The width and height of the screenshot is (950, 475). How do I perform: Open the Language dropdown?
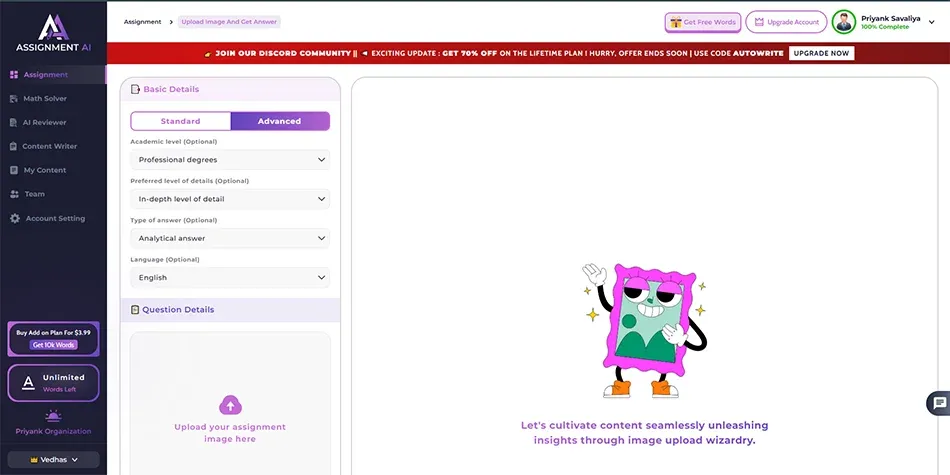(230, 277)
